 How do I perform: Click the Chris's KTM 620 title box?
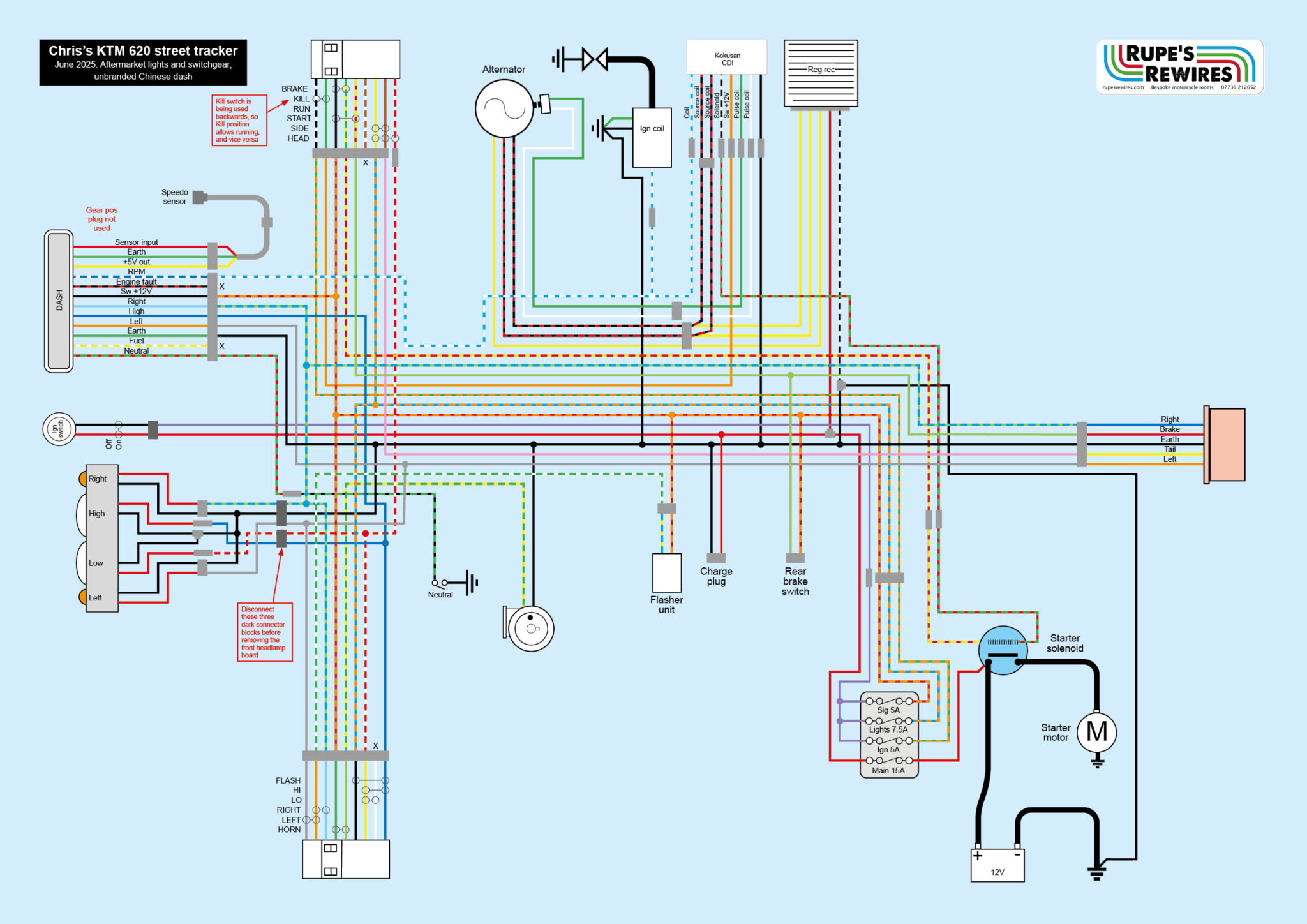(143, 63)
